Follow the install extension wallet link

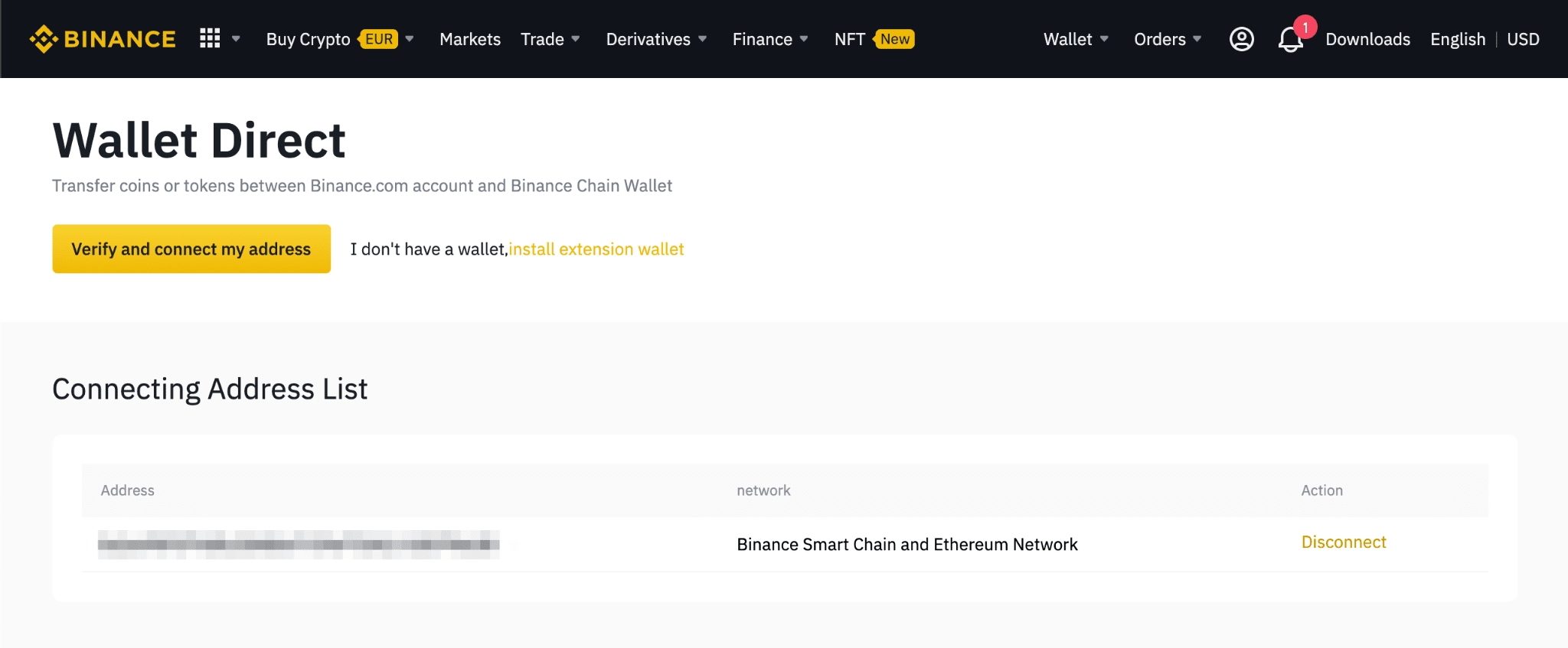(596, 249)
